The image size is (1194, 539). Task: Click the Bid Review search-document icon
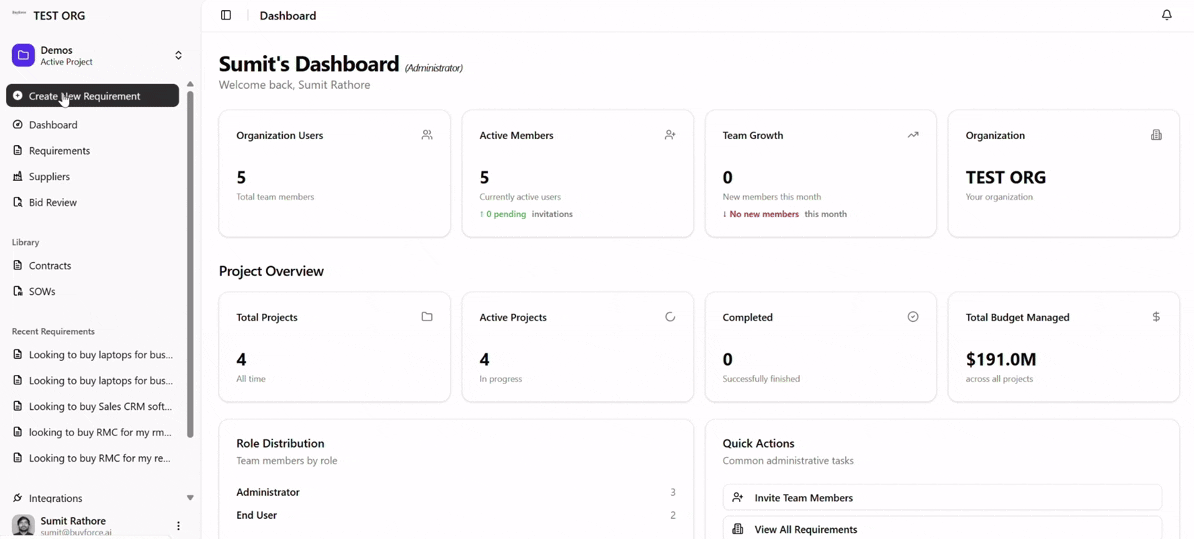(18, 203)
